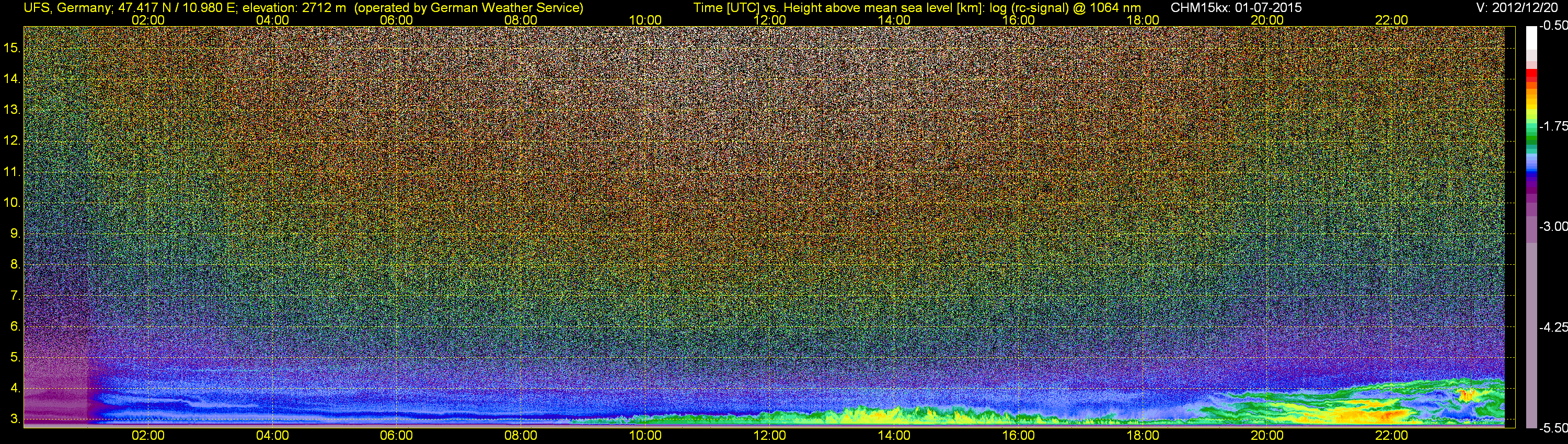
Task: Click "10:00" on the top time axis
Action: coord(645,20)
